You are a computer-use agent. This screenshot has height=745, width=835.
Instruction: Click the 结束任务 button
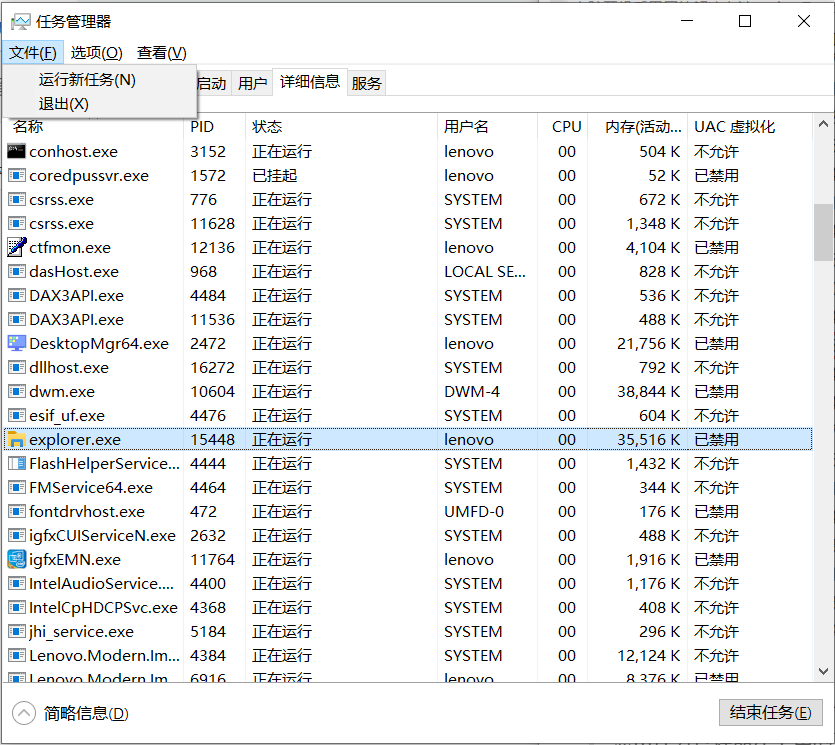point(770,712)
